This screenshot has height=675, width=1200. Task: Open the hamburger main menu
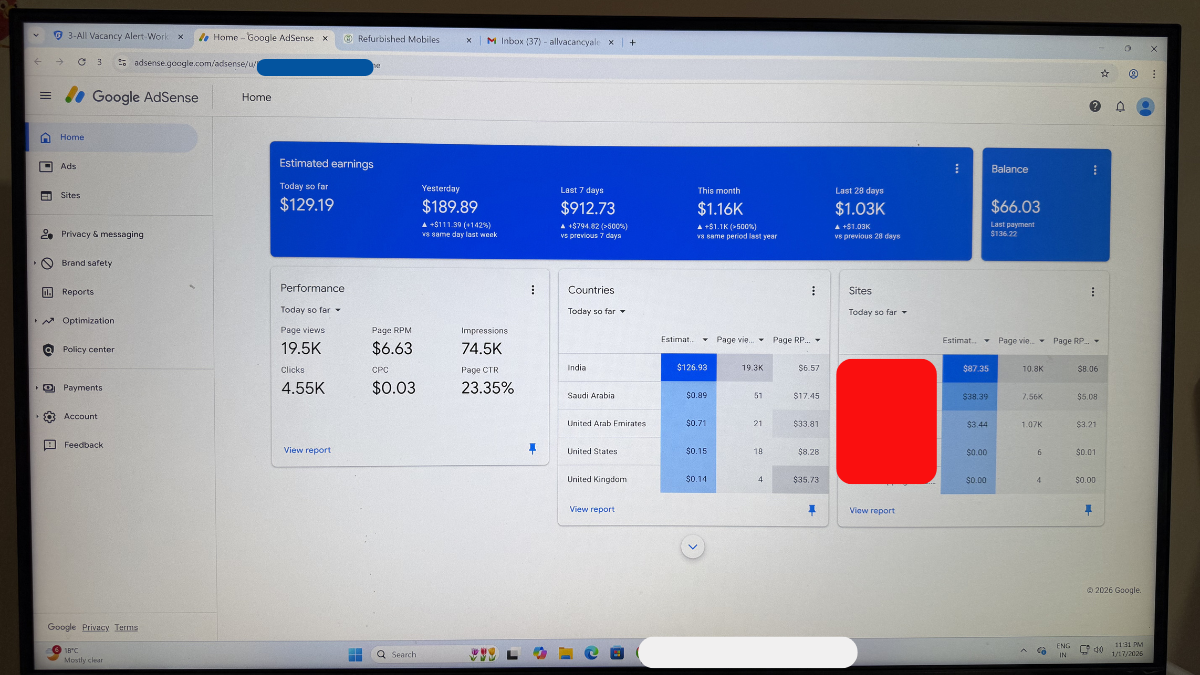tap(45, 96)
